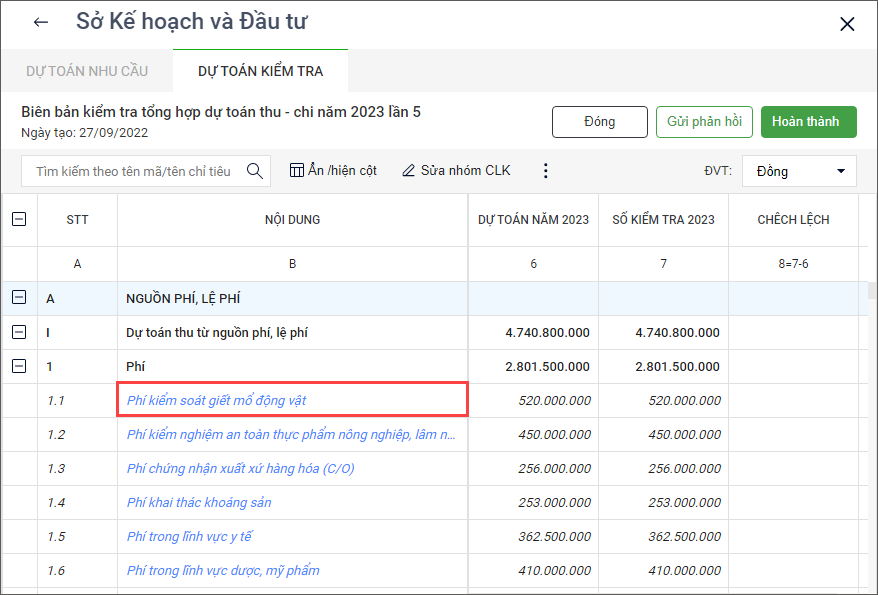The image size is (878, 595).
Task: Collapse row I Dự toán thu
Action: (x=19, y=332)
